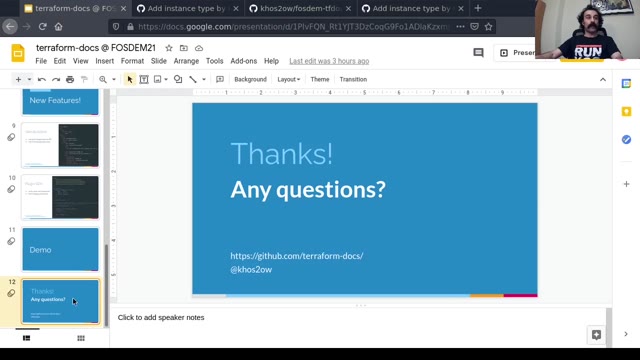Click the Zoom magnifier tool
The image size is (640, 360).
tap(103, 79)
